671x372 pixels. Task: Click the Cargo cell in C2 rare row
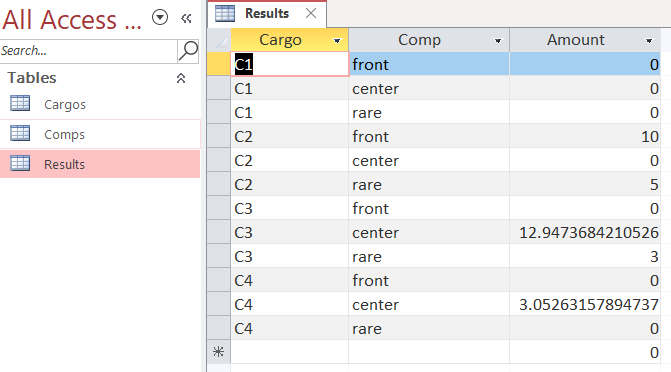tap(290, 185)
